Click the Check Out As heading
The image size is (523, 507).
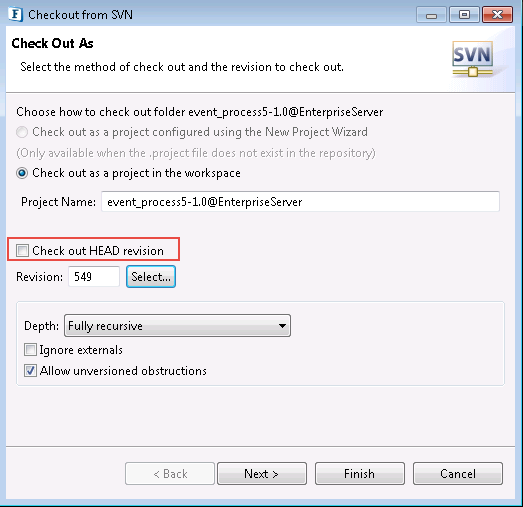coord(52,43)
